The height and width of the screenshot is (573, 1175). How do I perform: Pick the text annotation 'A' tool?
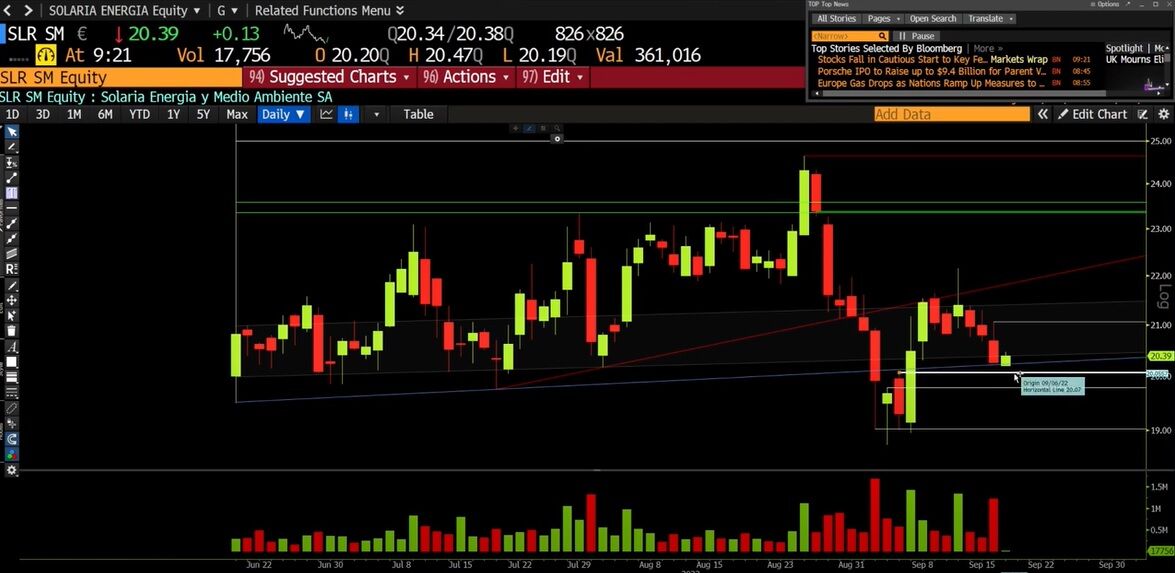coord(12,348)
